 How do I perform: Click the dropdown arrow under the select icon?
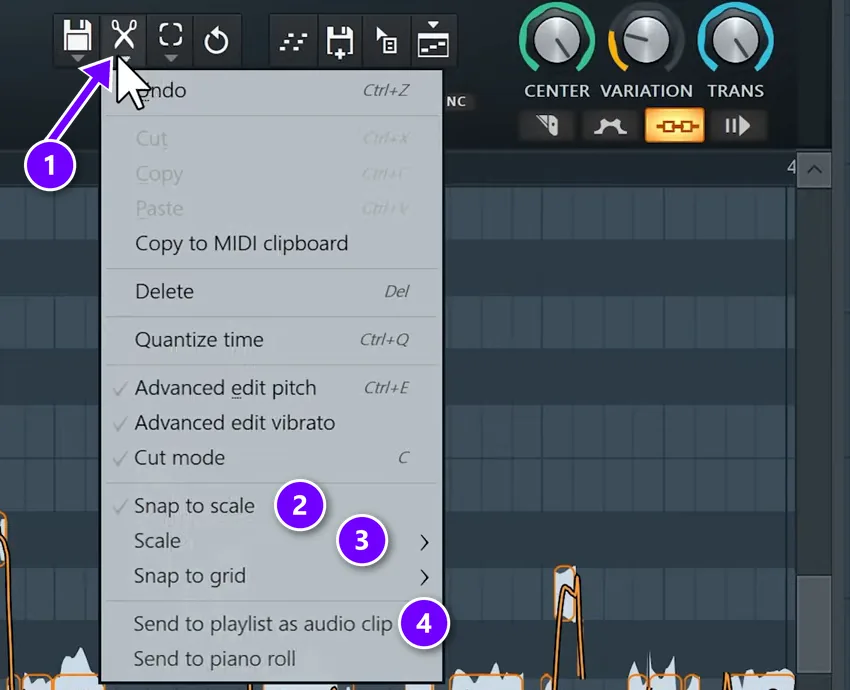(170, 58)
